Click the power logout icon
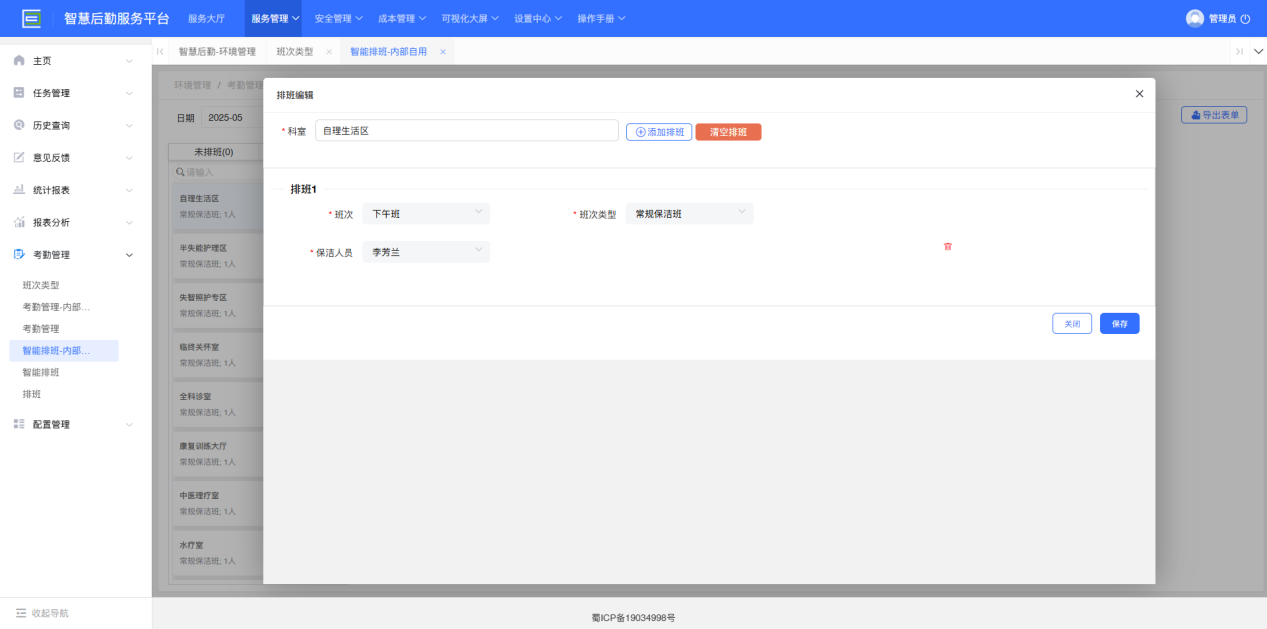Viewport: 1267px width, 629px height. 1245,19
